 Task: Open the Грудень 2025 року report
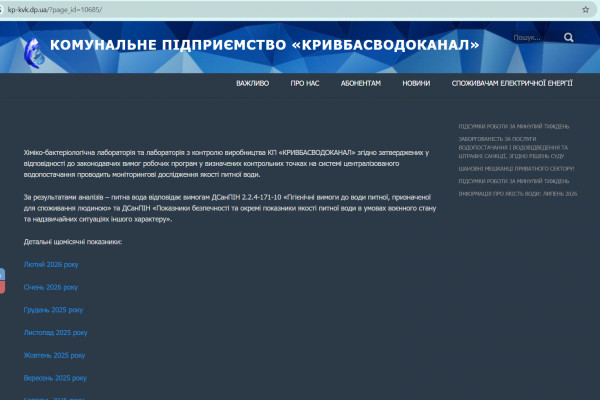click(53, 310)
